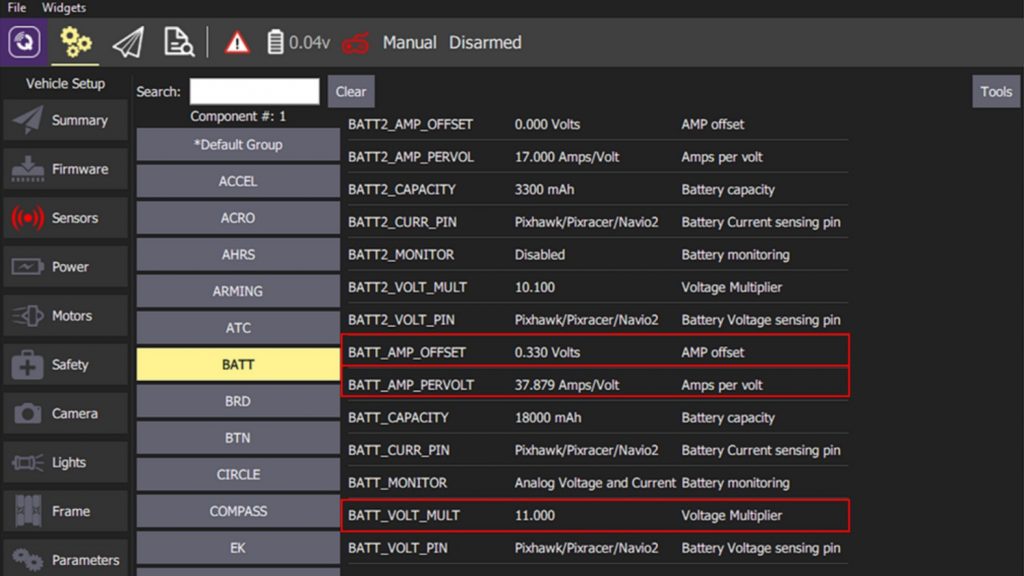Edit the BATT_VOLT_PIN parameter
The width and height of the screenshot is (1024, 576).
click(597, 548)
